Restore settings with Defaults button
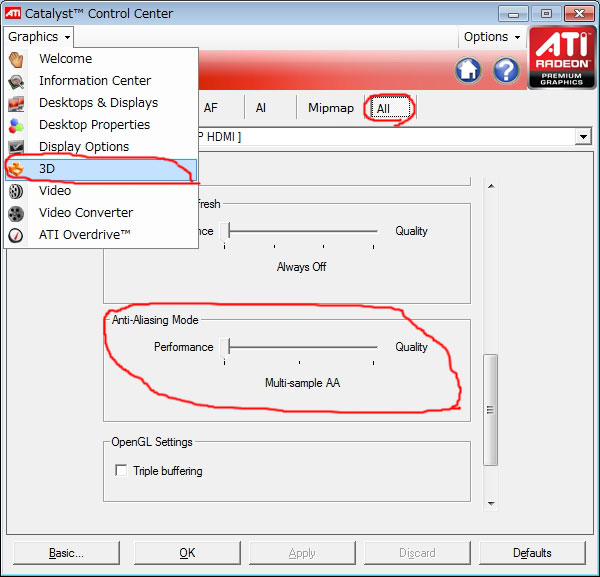Image resolution: width=600 pixels, height=577 pixels. [x=532, y=553]
